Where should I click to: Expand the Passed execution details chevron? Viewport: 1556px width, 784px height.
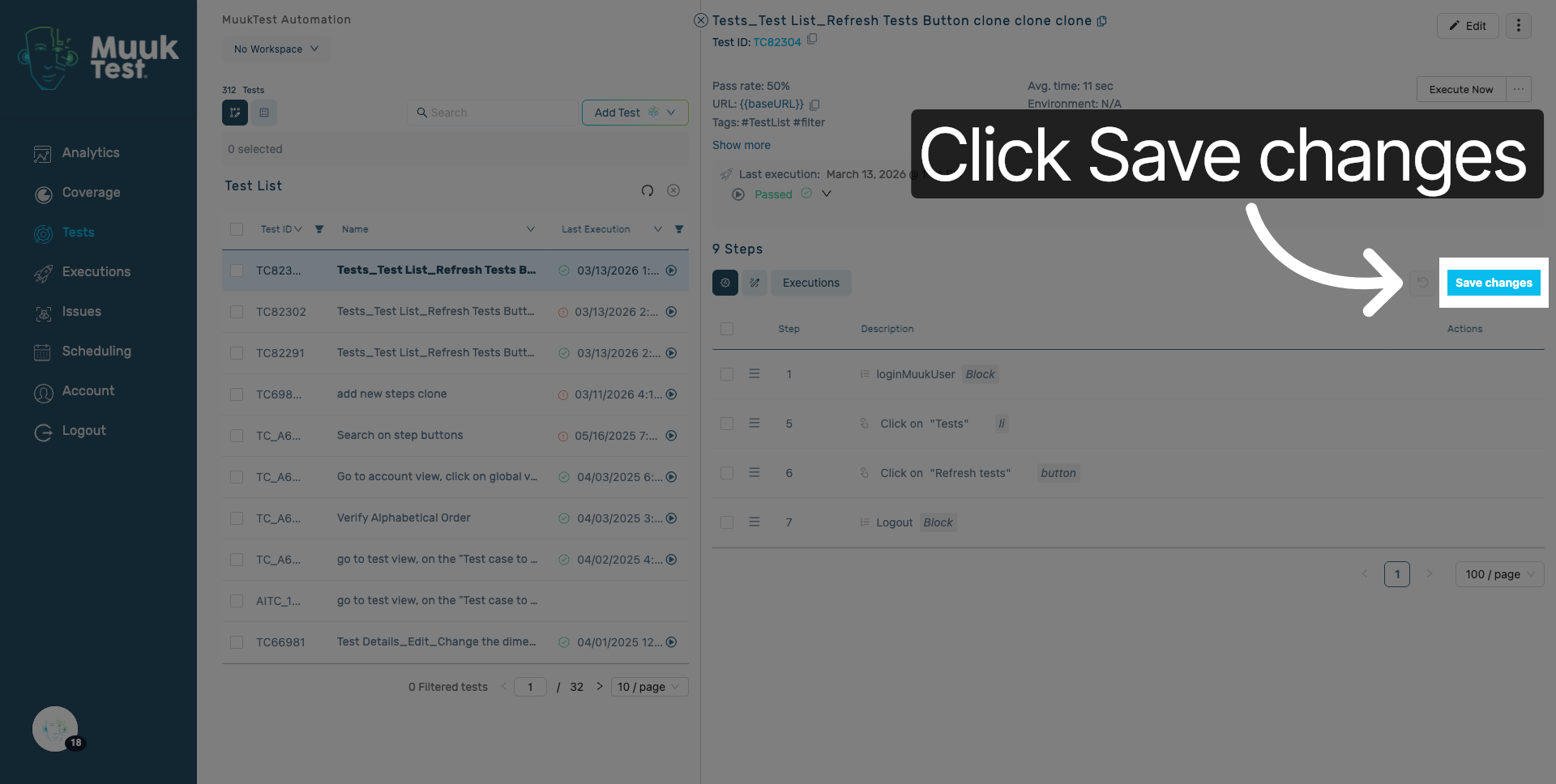click(827, 194)
